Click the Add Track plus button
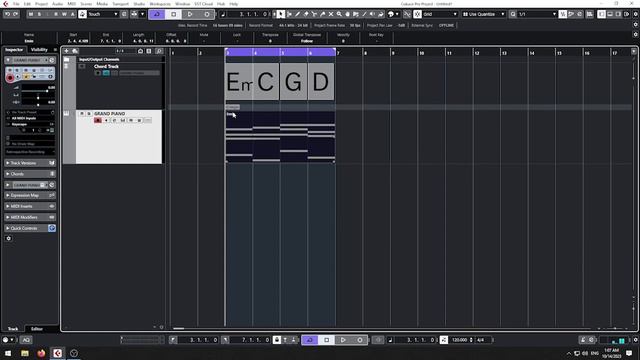The image size is (640, 360). 67,51
